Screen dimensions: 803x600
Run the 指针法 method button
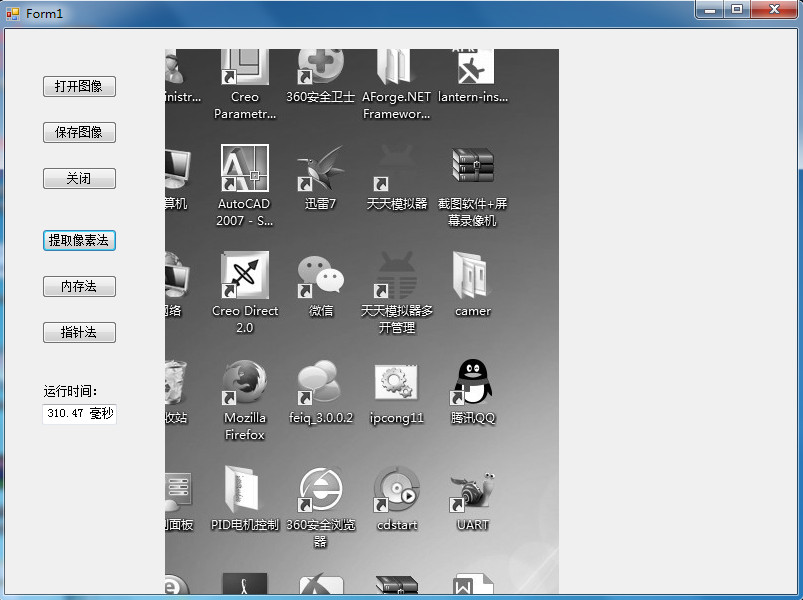pos(79,332)
